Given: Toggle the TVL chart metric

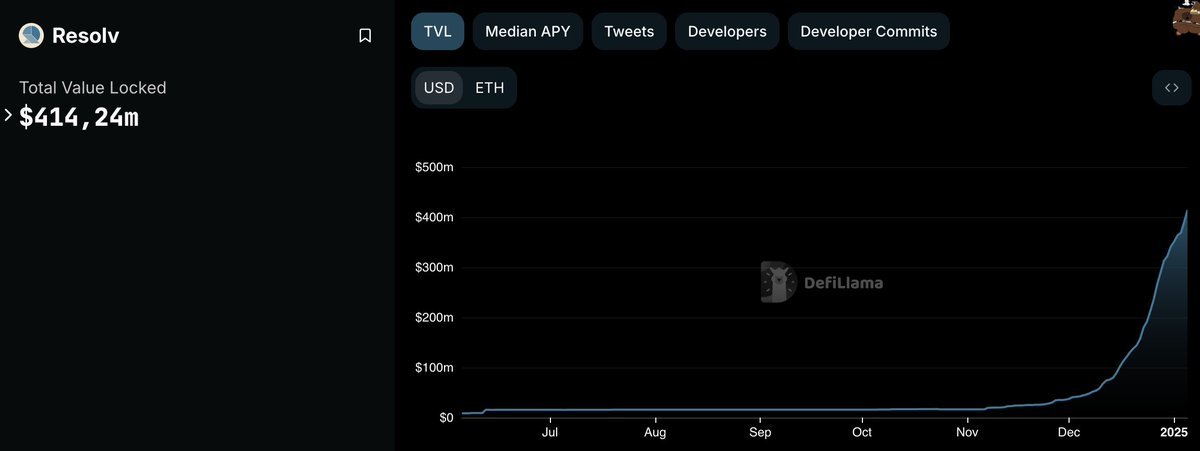Looking at the screenshot, I should [x=437, y=31].
